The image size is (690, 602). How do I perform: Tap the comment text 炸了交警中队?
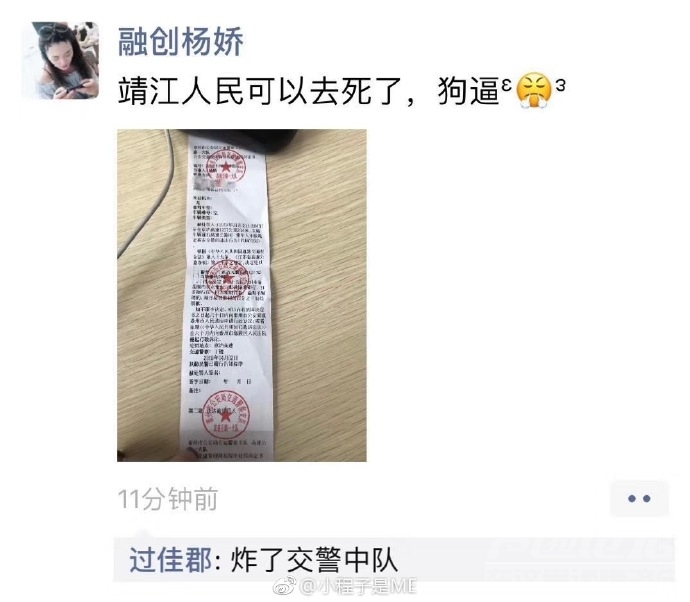314,560
